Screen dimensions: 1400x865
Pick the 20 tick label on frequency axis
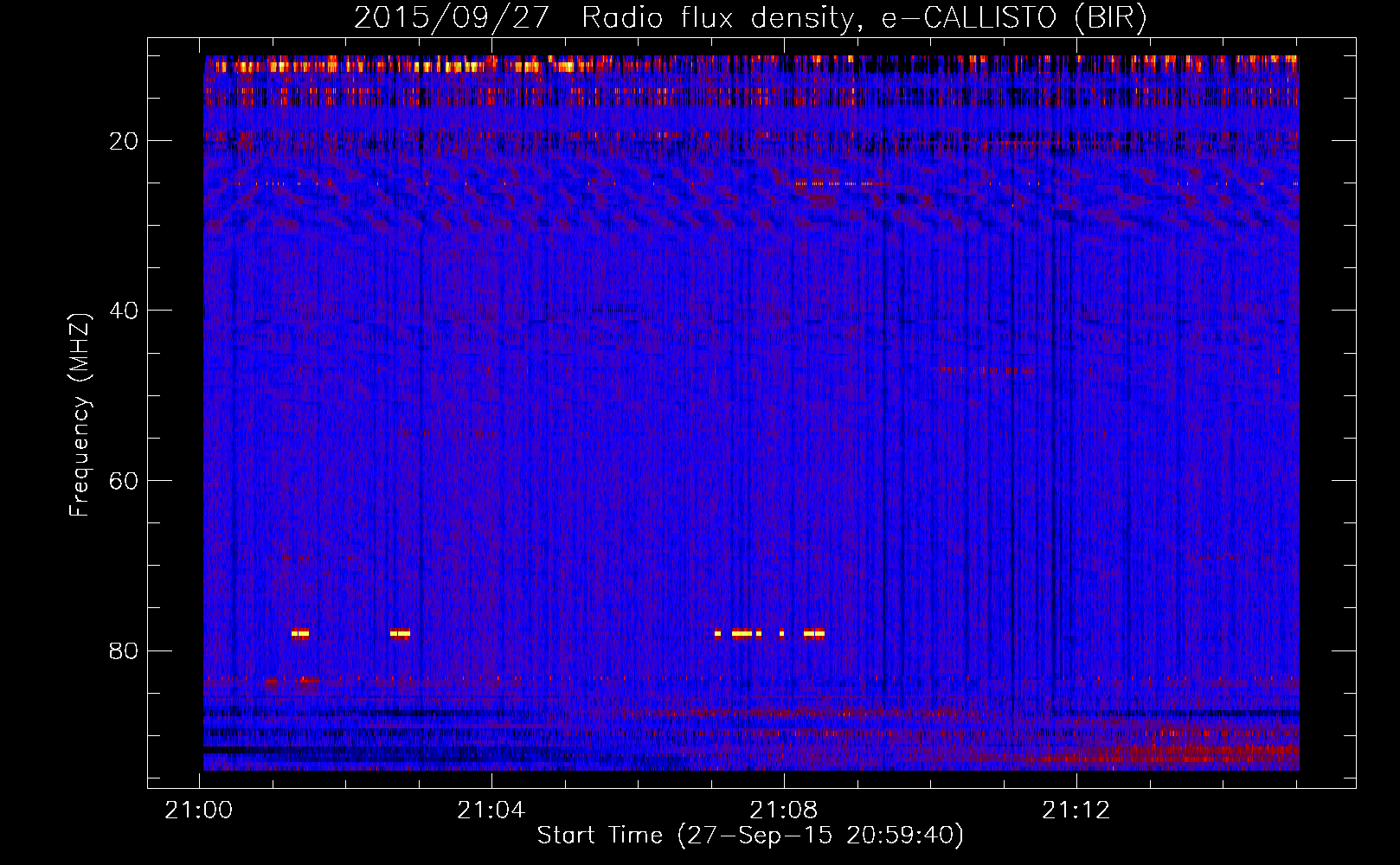pos(124,141)
